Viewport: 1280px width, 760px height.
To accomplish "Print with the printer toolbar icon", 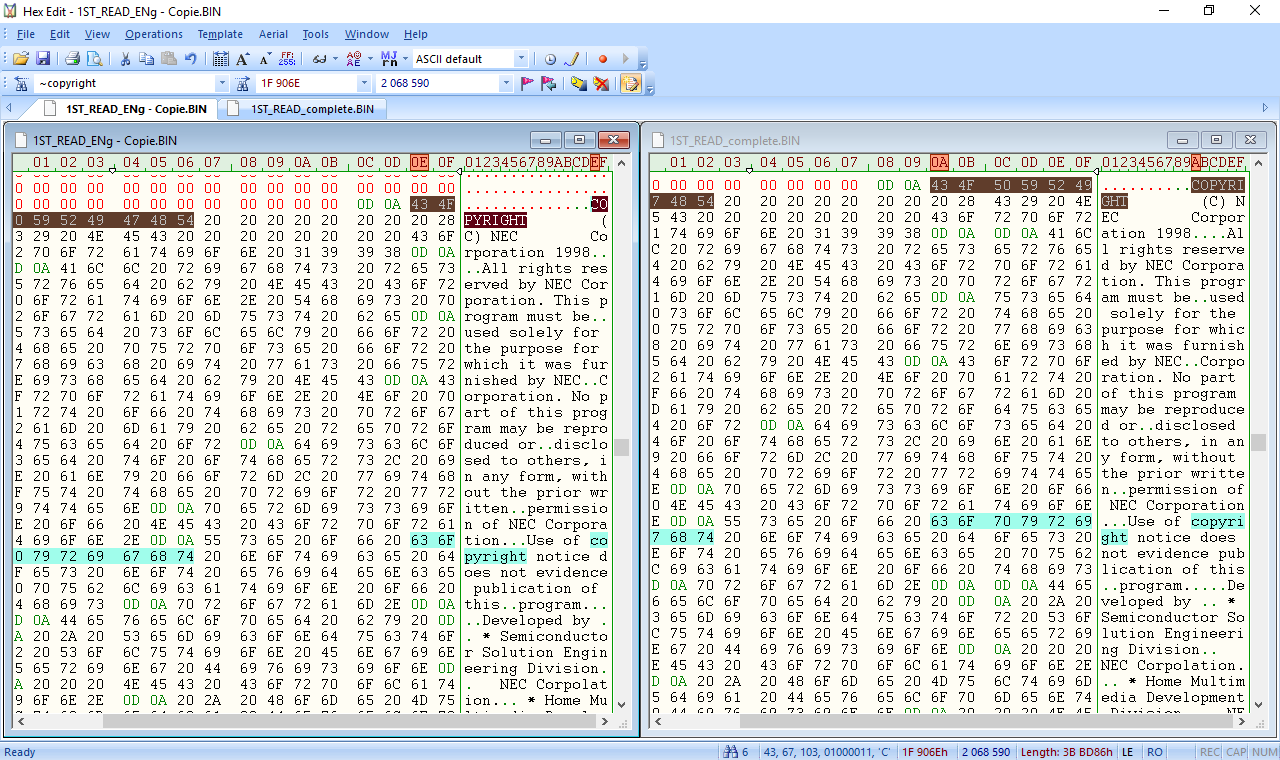I will (x=75, y=59).
